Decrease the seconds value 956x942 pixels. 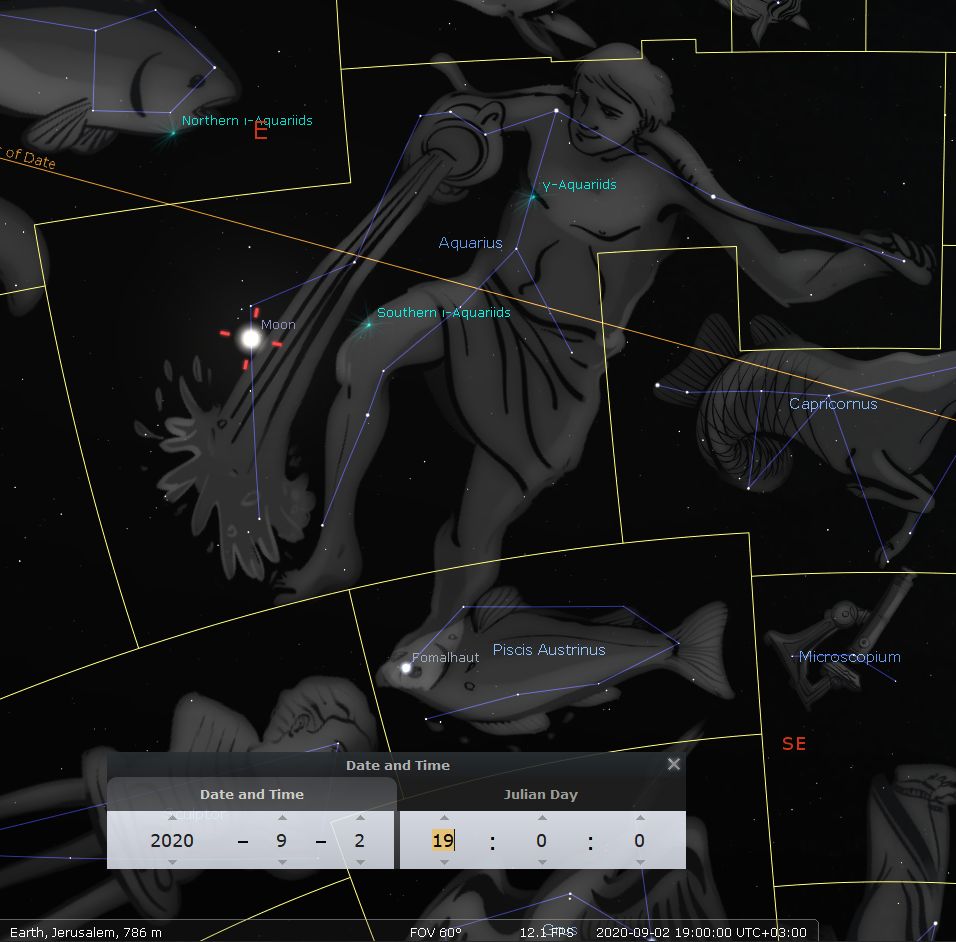tap(640, 862)
